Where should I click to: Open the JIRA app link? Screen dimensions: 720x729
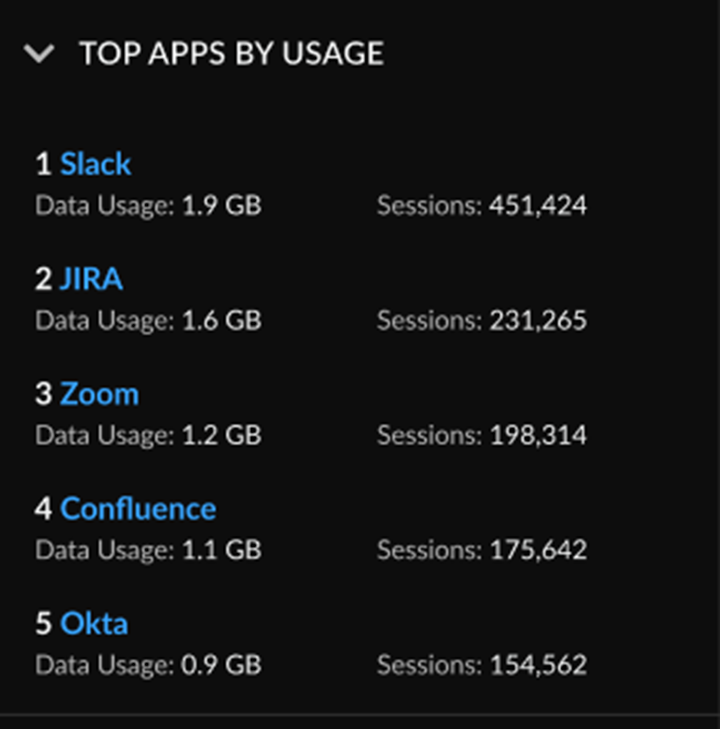(91, 279)
